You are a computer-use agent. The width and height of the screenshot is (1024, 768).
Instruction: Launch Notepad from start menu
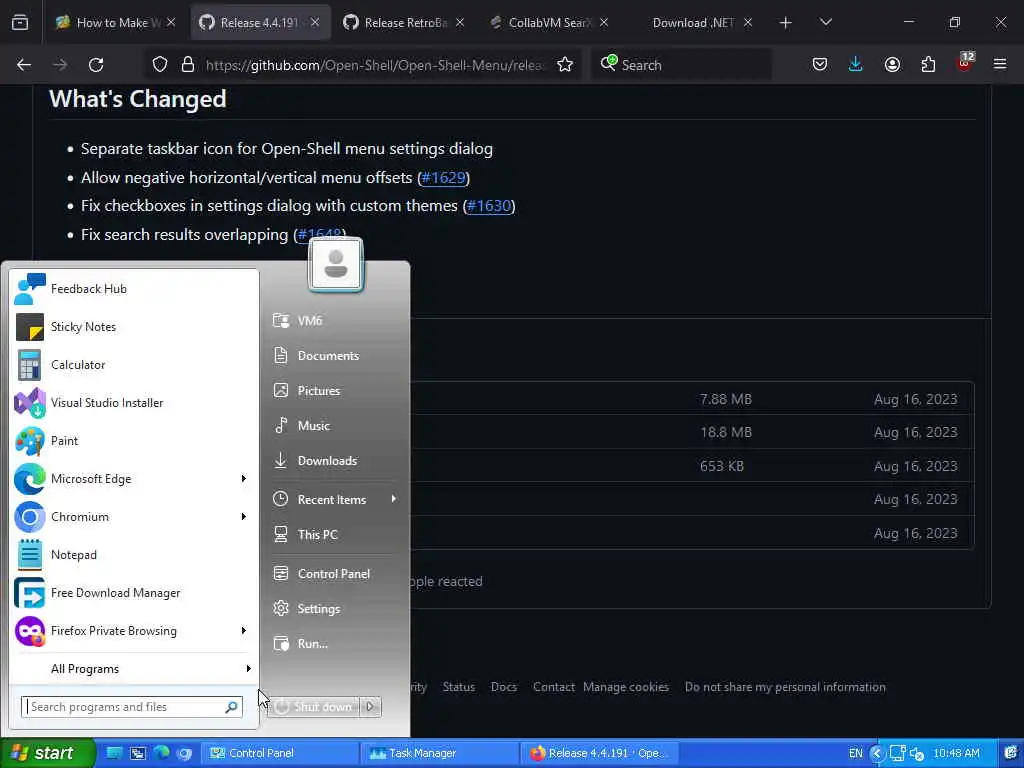(x=134, y=554)
